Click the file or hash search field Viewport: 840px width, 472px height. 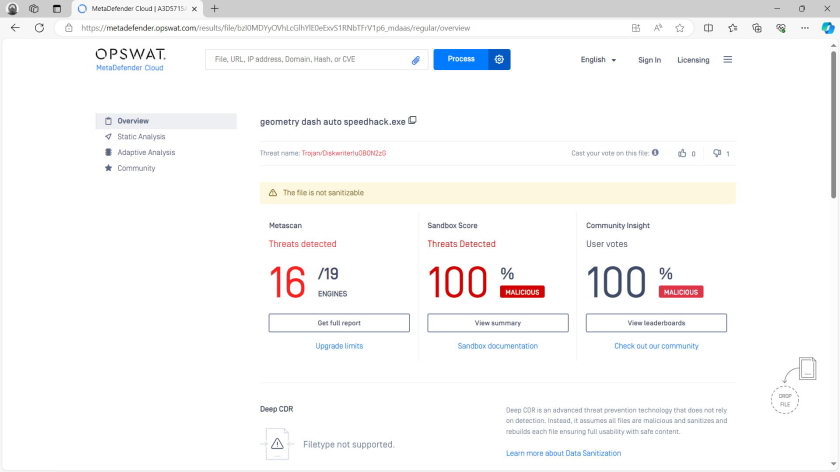pos(310,60)
